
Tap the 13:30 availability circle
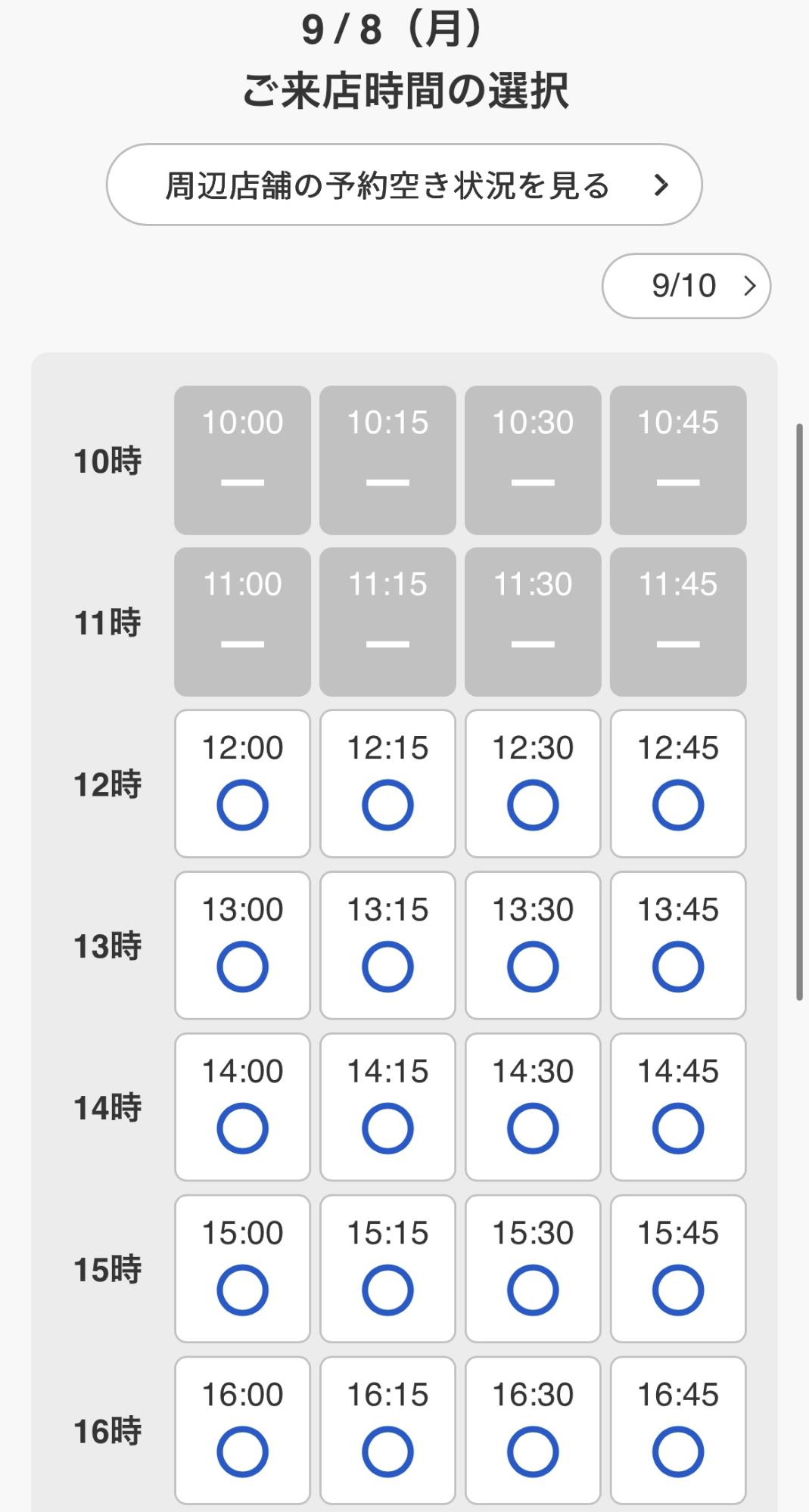pyautogui.click(x=533, y=966)
